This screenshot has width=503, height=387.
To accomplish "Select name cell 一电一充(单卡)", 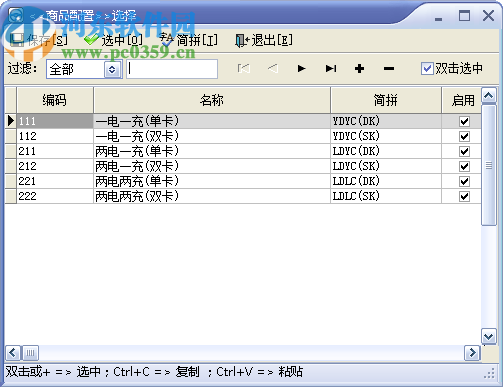I will 212,121.
